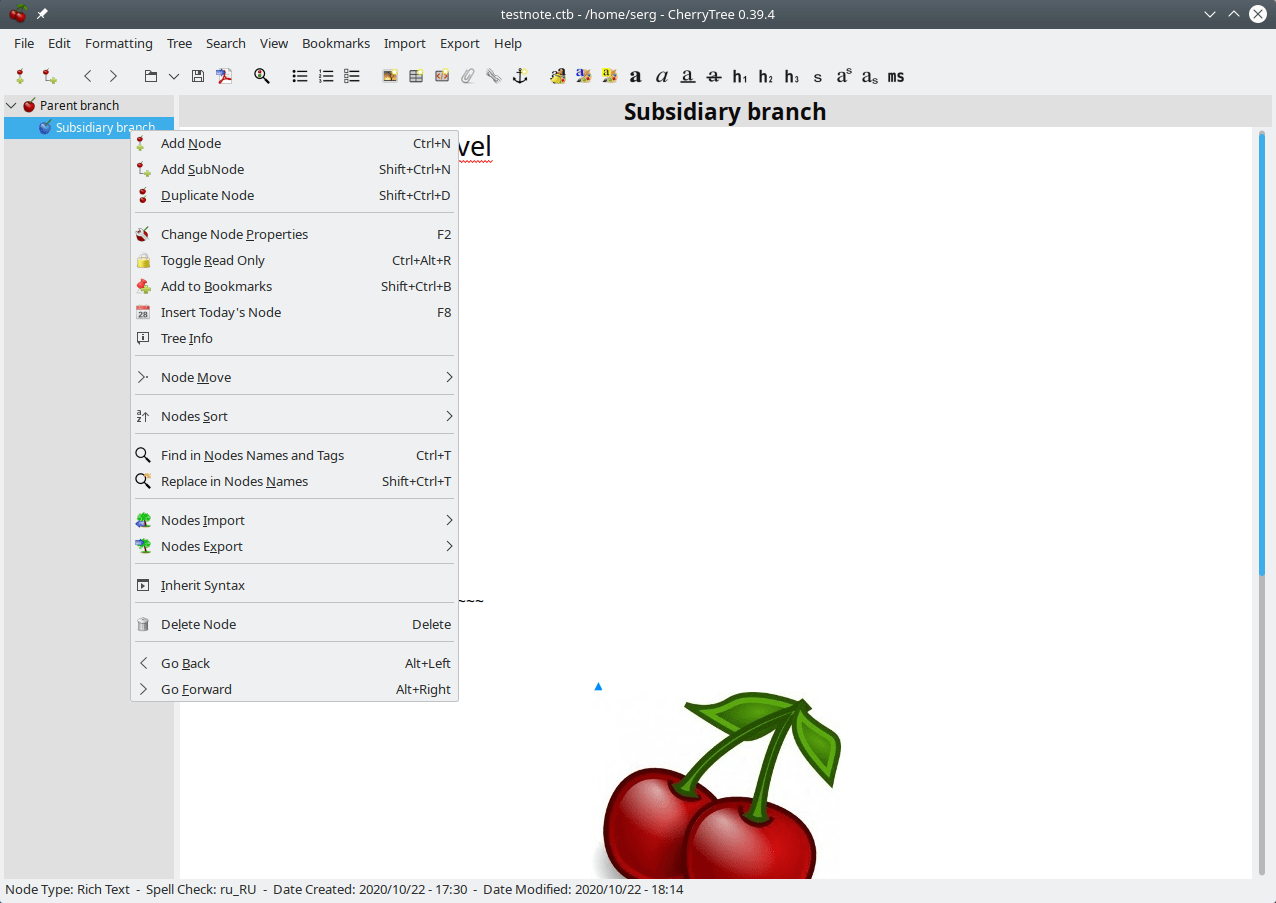Image resolution: width=1276 pixels, height=903 pixels.
Task: Toggle superscript formatting
Action: [x=843, y=76]
